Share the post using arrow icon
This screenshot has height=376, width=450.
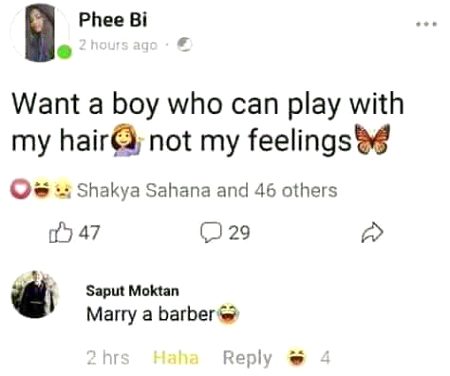[372, 232]
